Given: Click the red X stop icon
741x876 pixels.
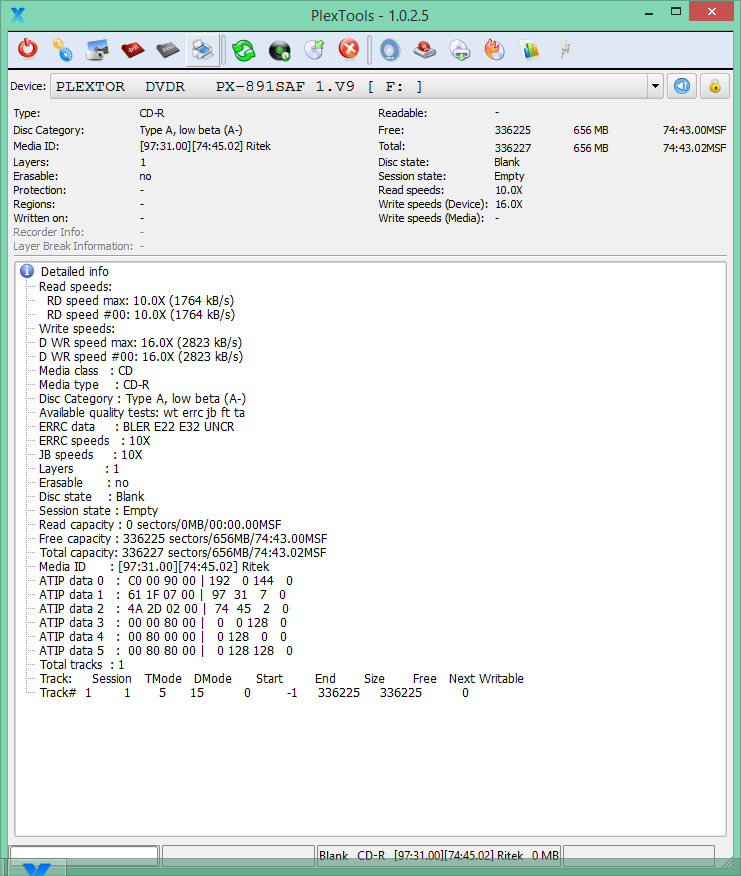Looking at the screenshot, I should click(x=349, y=49).
